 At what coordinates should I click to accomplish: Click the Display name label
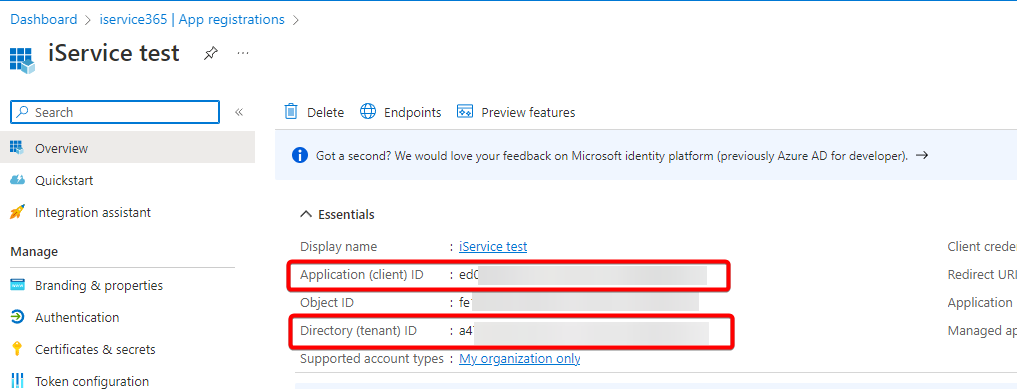[x=338, y=246]
